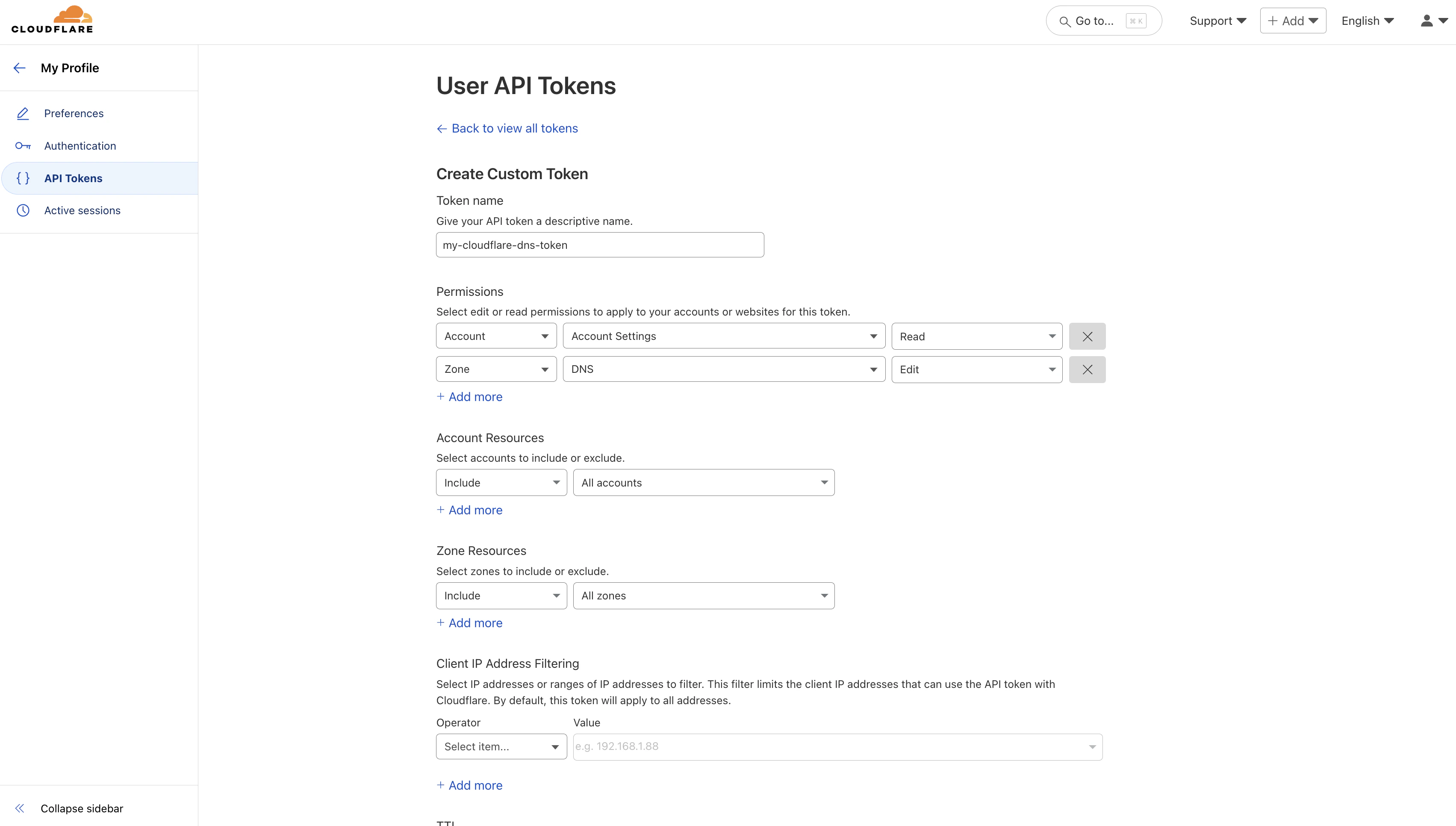Click the Active sessions clock icon
Viewport: 1456px width, 826px height.
[23, 210]
